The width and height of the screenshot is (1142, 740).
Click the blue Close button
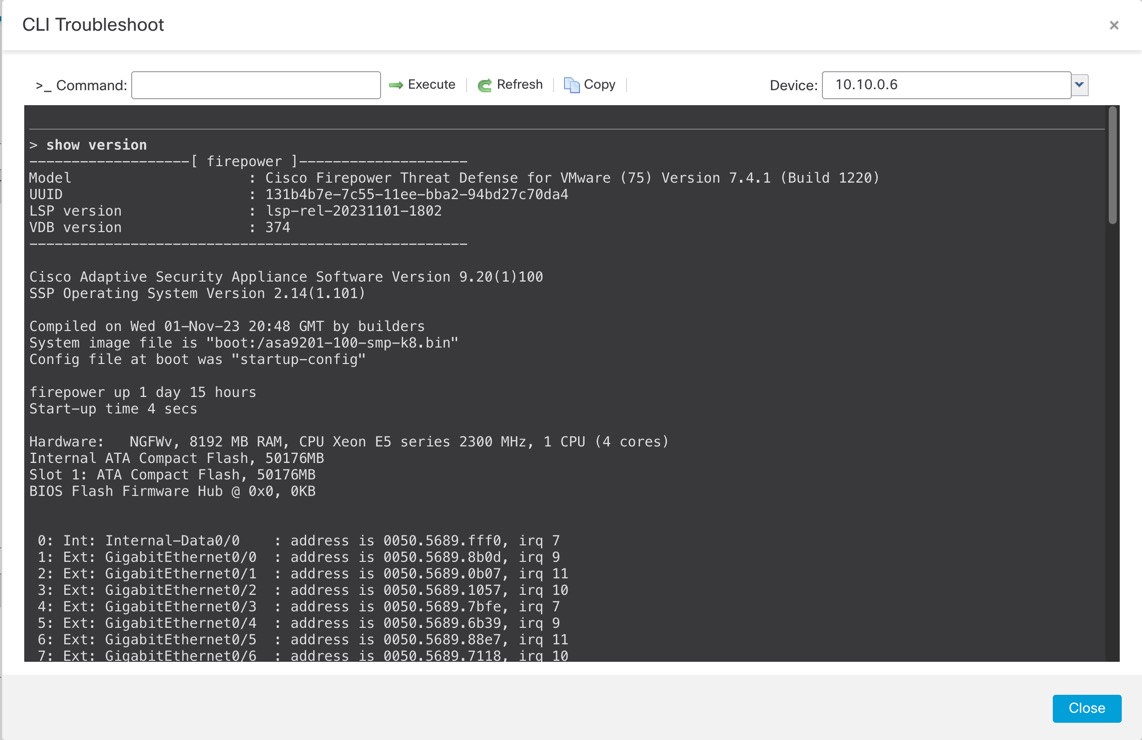[1087, 708]
